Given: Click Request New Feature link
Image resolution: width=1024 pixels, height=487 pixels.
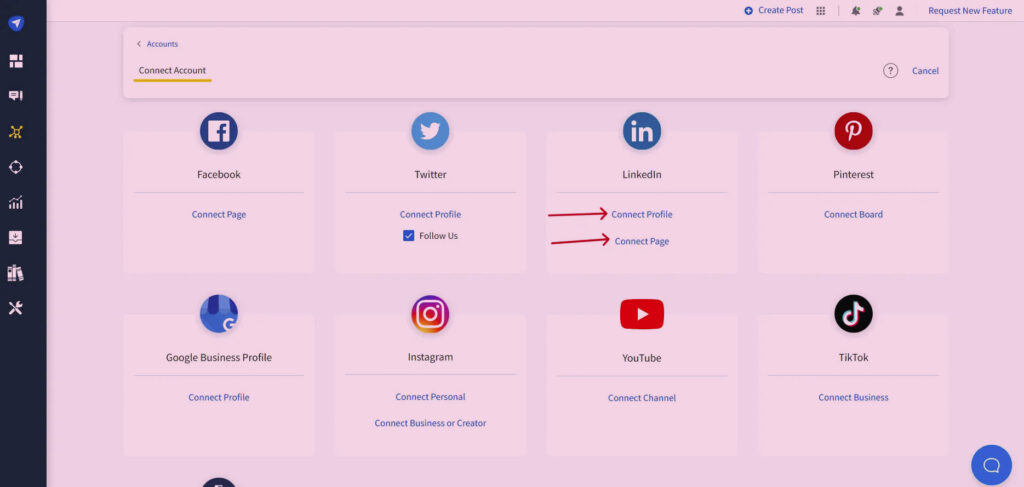Looking at the screenshot, I should (x=970, y=10).
